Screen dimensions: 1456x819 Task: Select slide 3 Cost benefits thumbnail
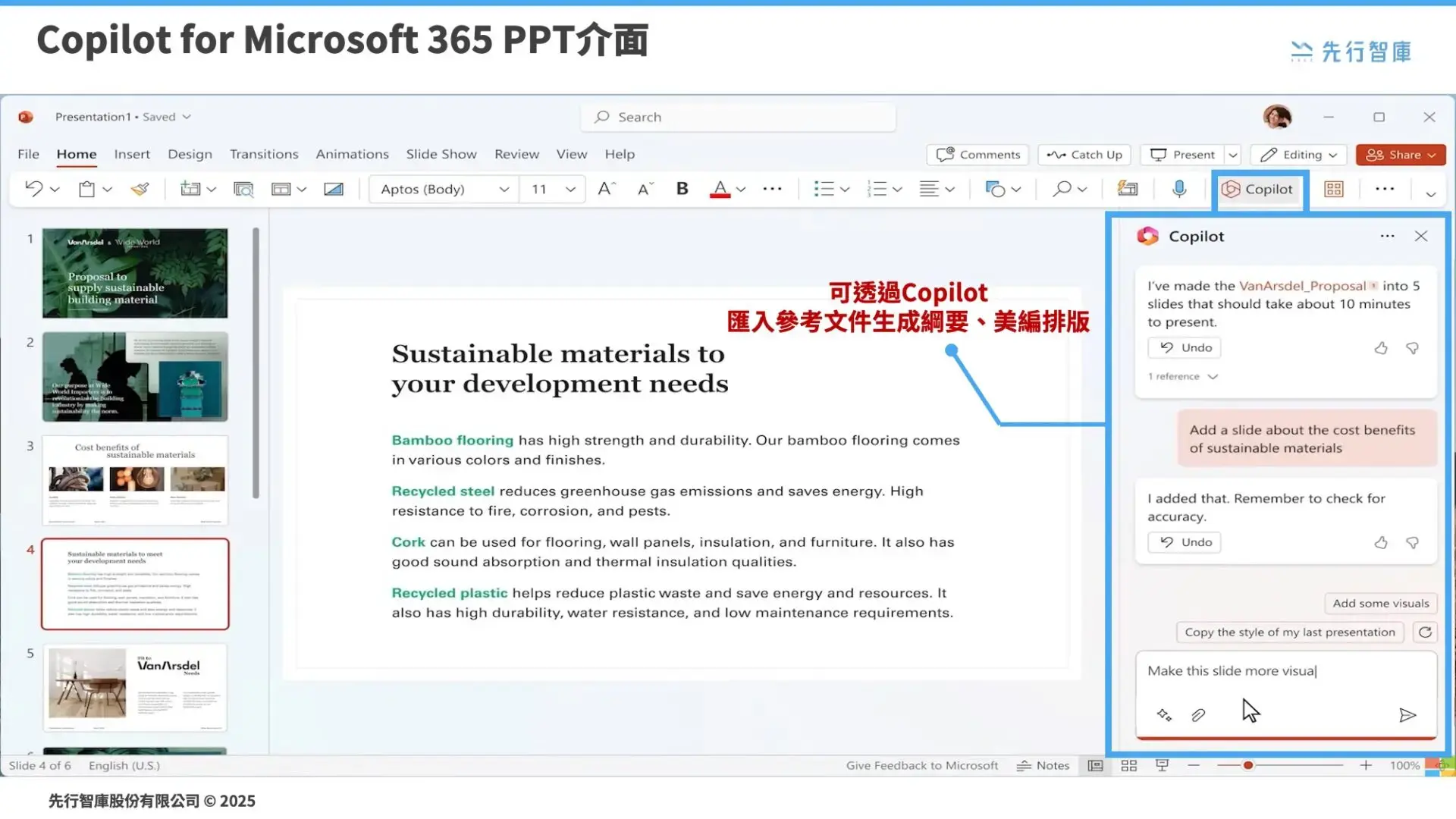(135, 480)
